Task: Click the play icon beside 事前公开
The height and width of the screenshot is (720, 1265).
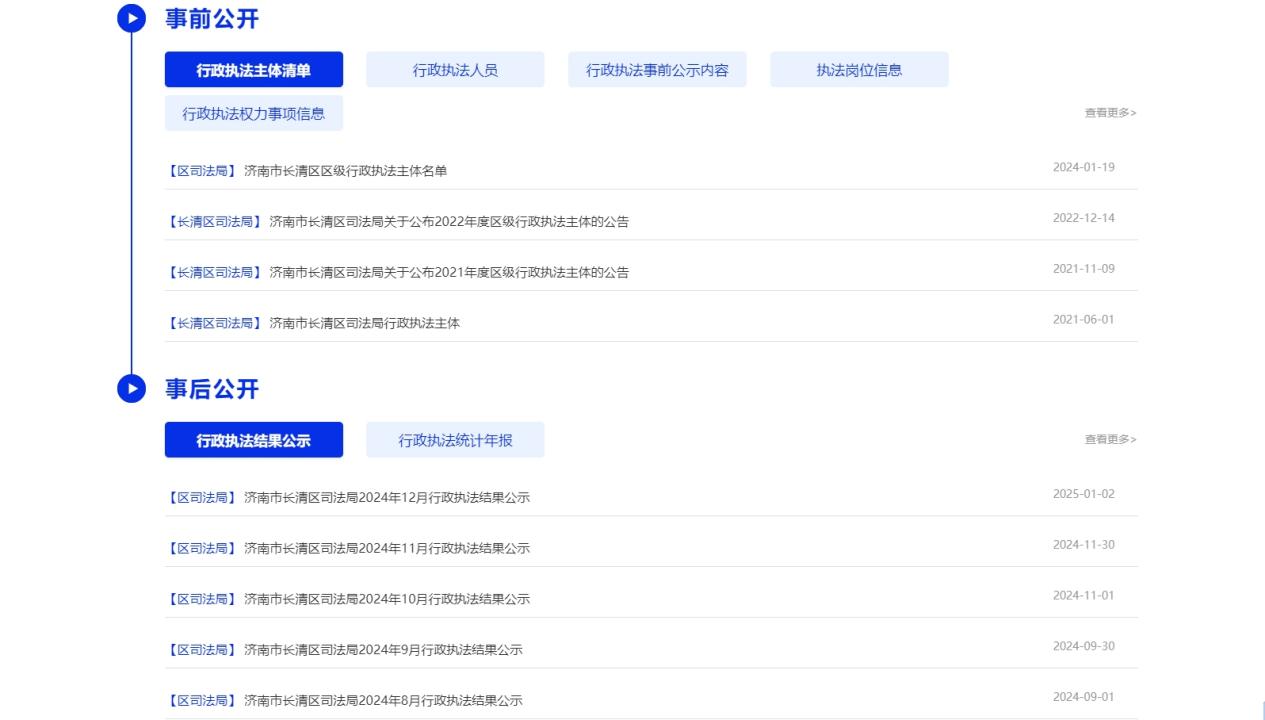Action: pyautogui.click(x=131, y=19)
